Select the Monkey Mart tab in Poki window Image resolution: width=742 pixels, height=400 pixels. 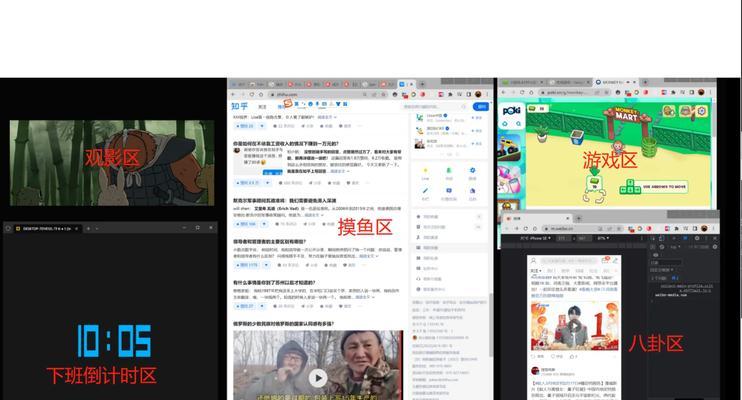click(616, 82)
